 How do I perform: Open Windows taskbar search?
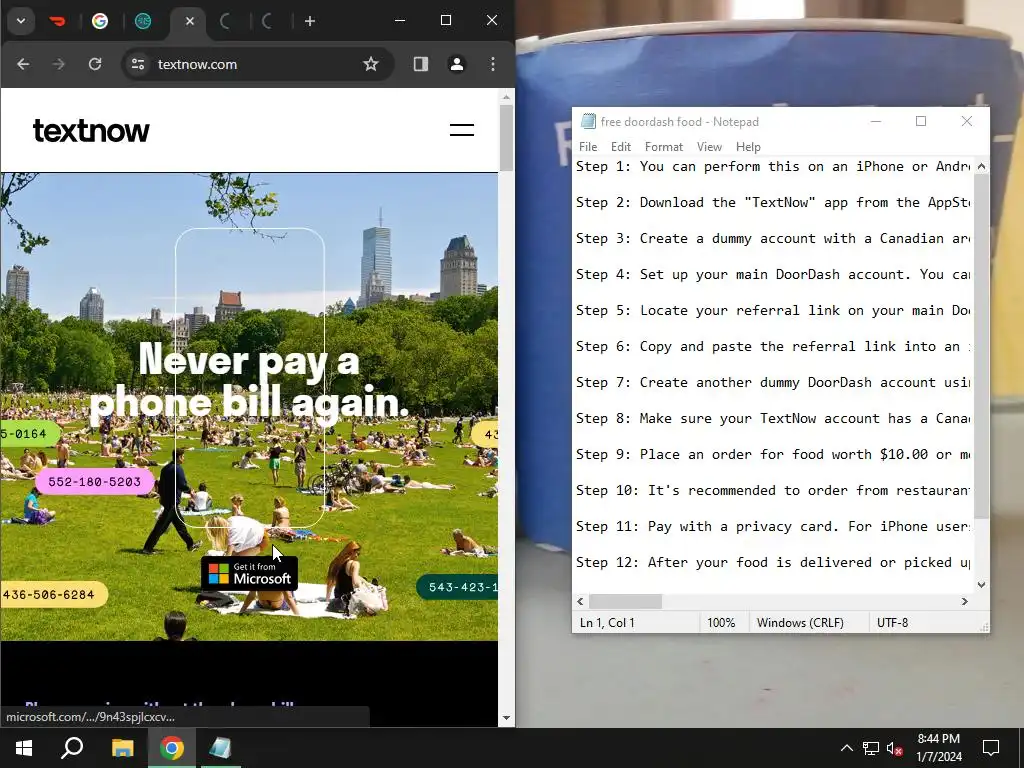click(72, 748)
